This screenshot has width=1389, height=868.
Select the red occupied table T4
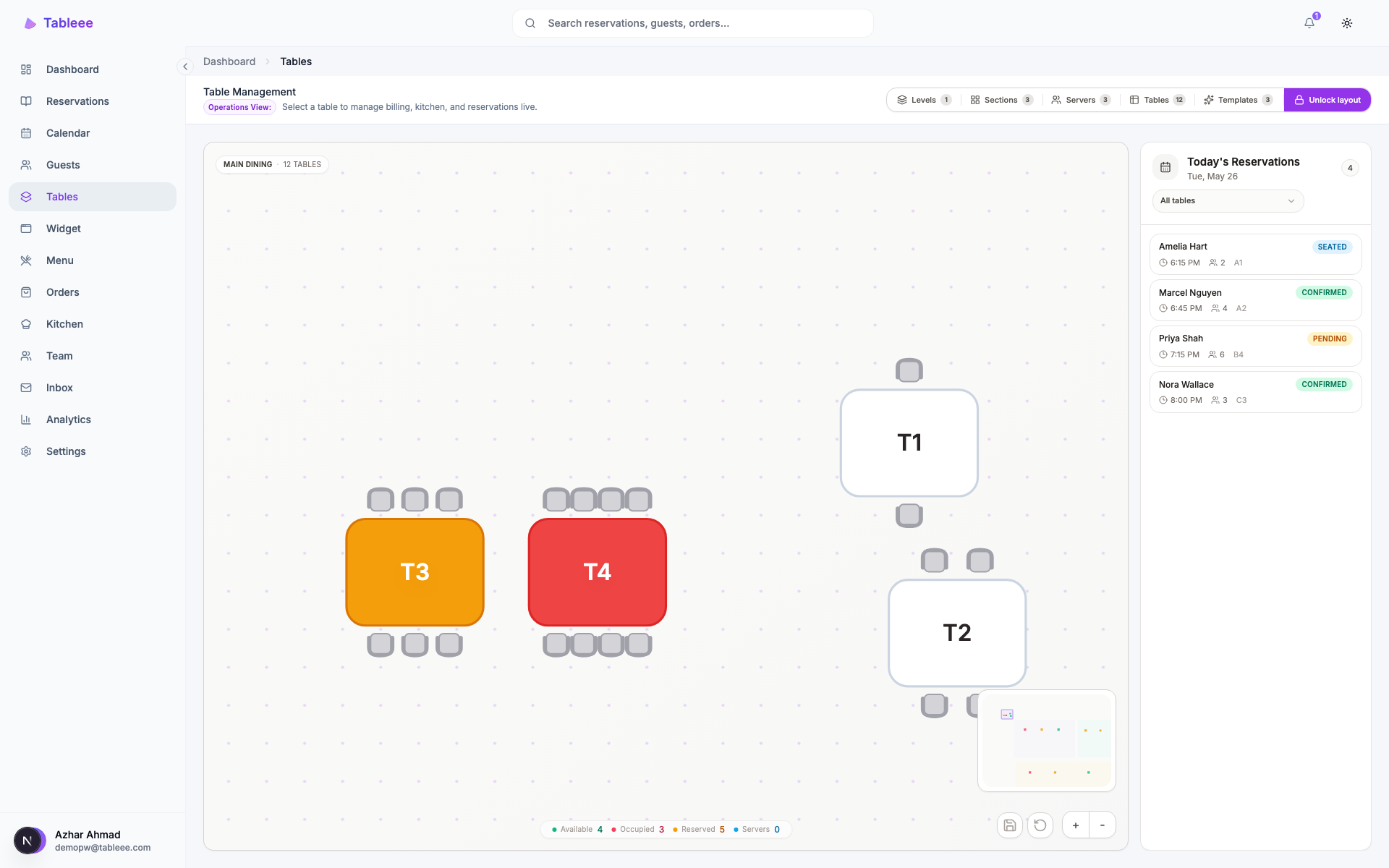[x=598, y=572]
